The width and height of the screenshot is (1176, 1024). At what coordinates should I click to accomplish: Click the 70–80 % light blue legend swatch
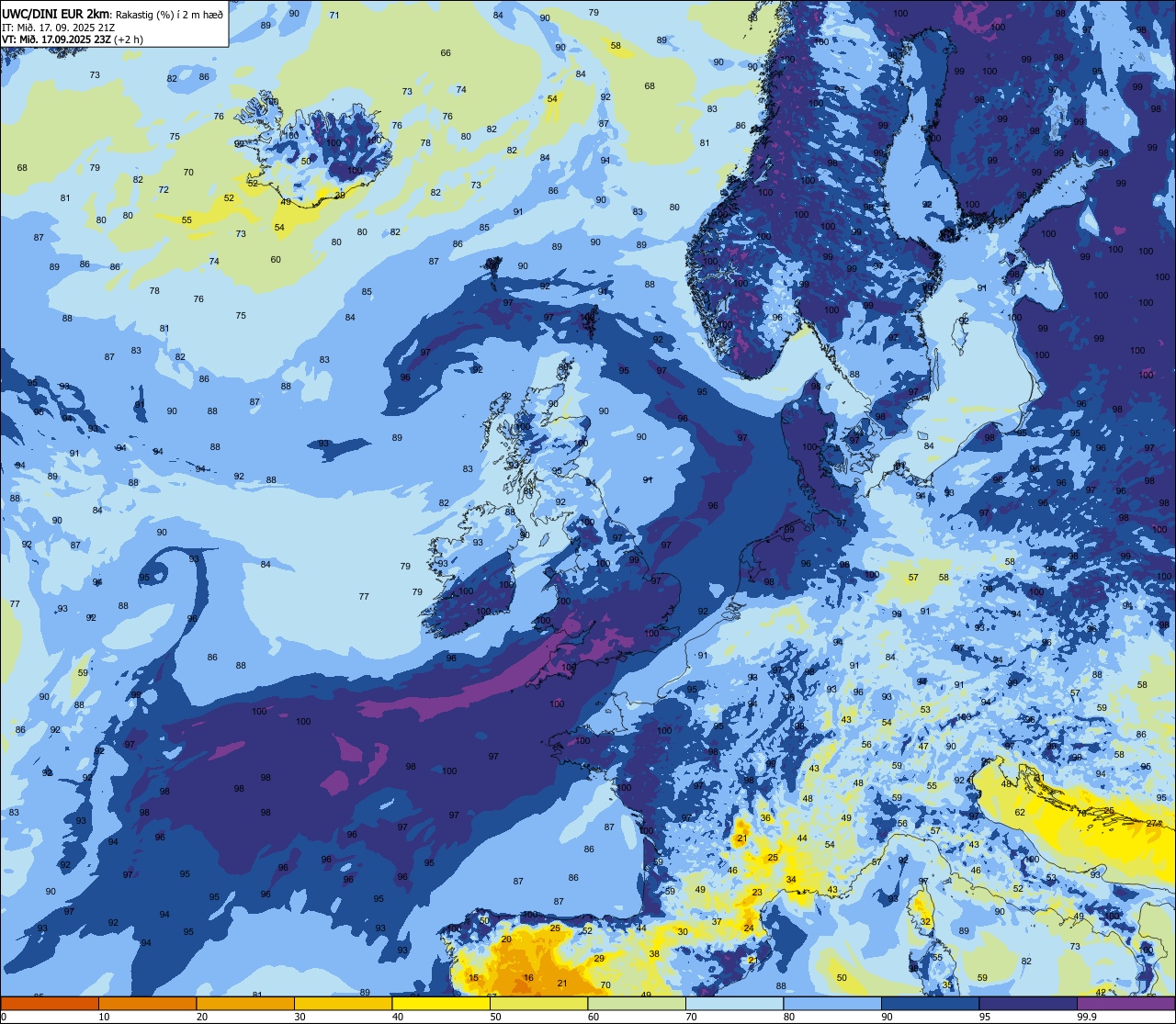point(735,1003)
